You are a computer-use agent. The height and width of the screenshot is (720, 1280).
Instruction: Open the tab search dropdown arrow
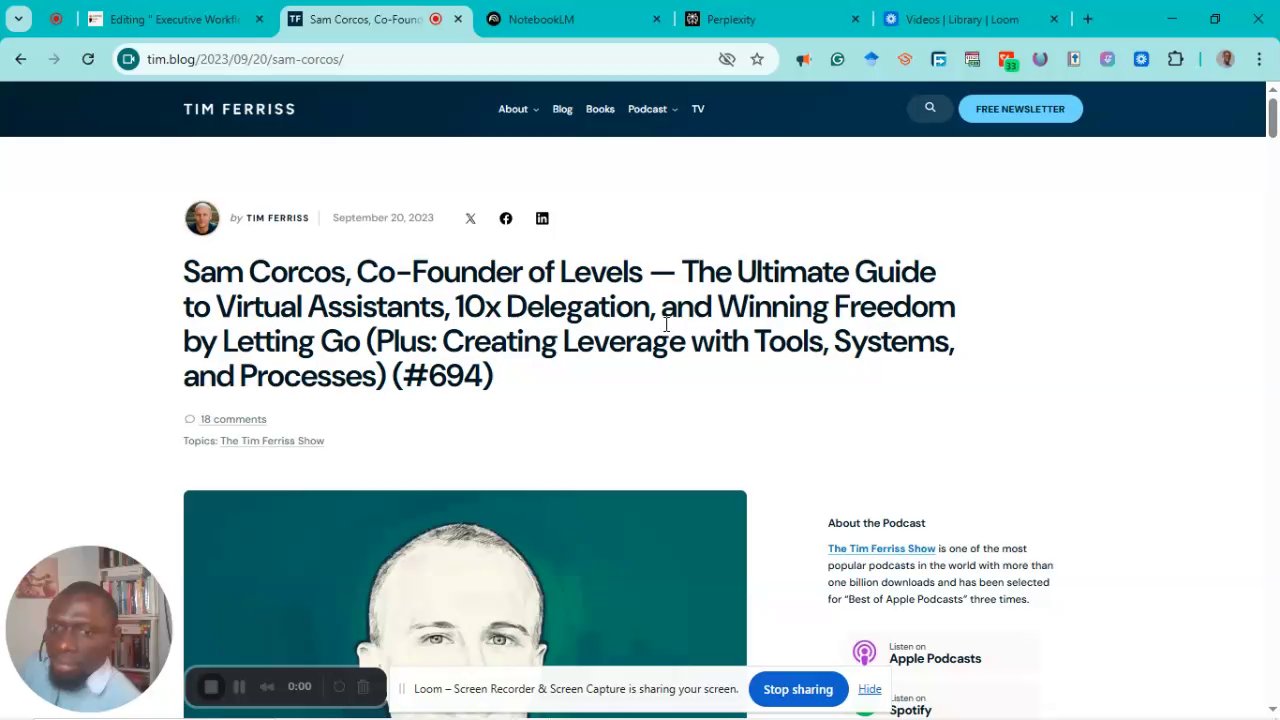coord(18,19)
